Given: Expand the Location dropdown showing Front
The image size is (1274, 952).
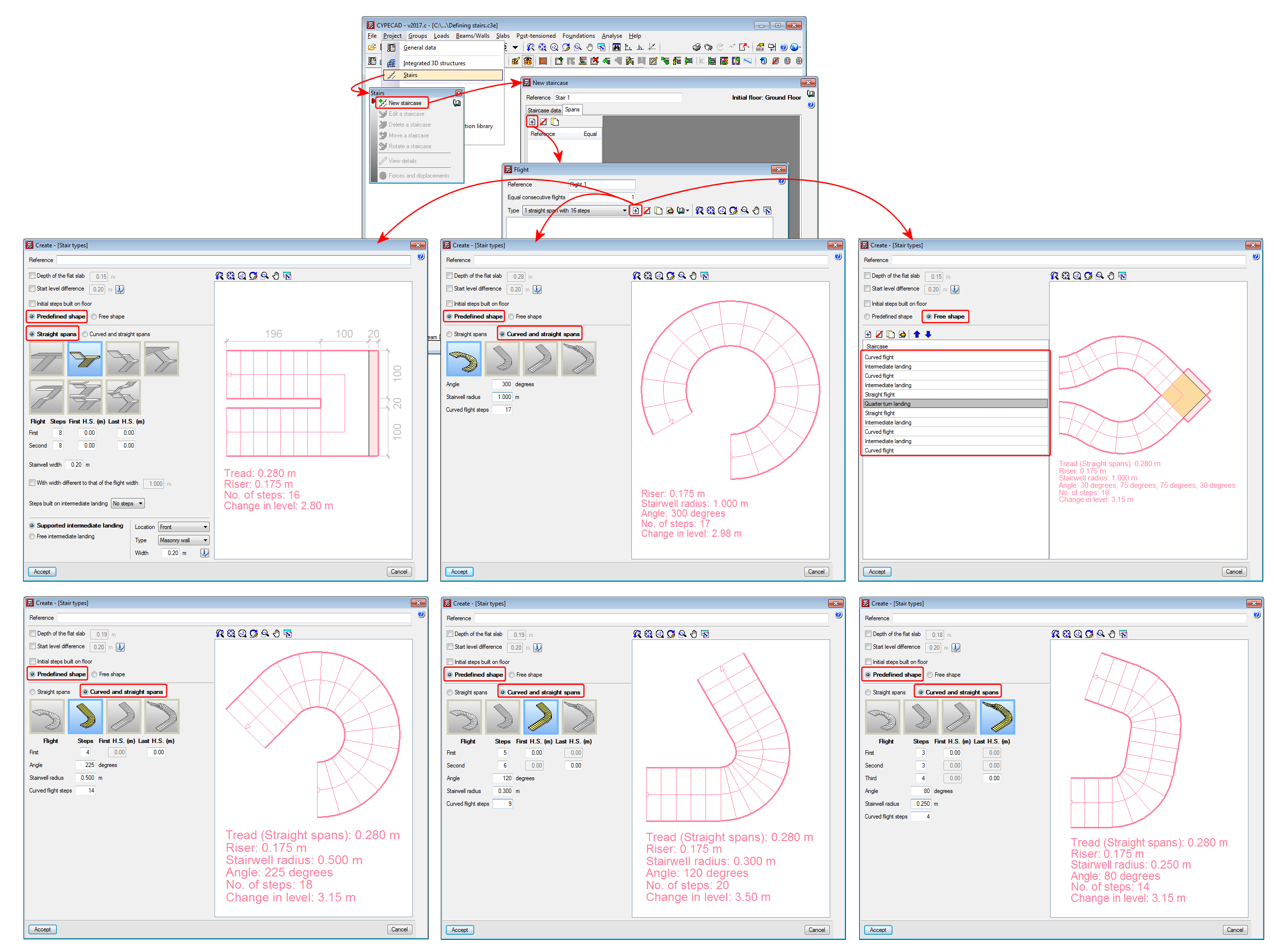Looking at the screenshot, I should 183,527.
